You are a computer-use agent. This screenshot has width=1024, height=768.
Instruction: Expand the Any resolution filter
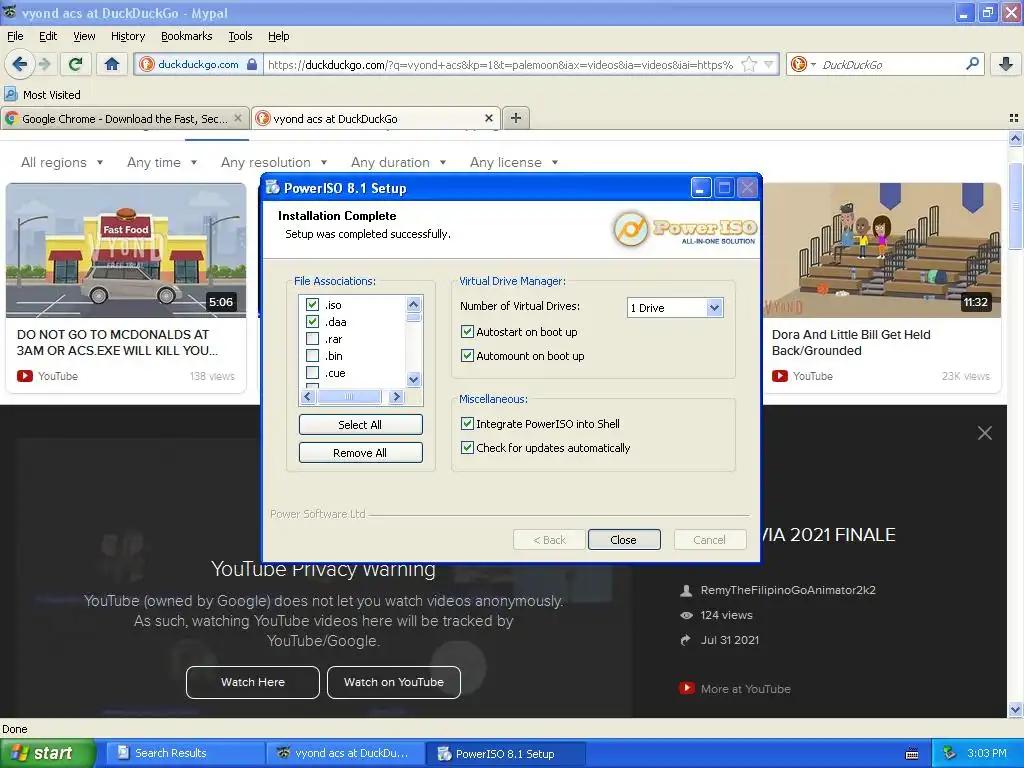click(x=274, y=163)
